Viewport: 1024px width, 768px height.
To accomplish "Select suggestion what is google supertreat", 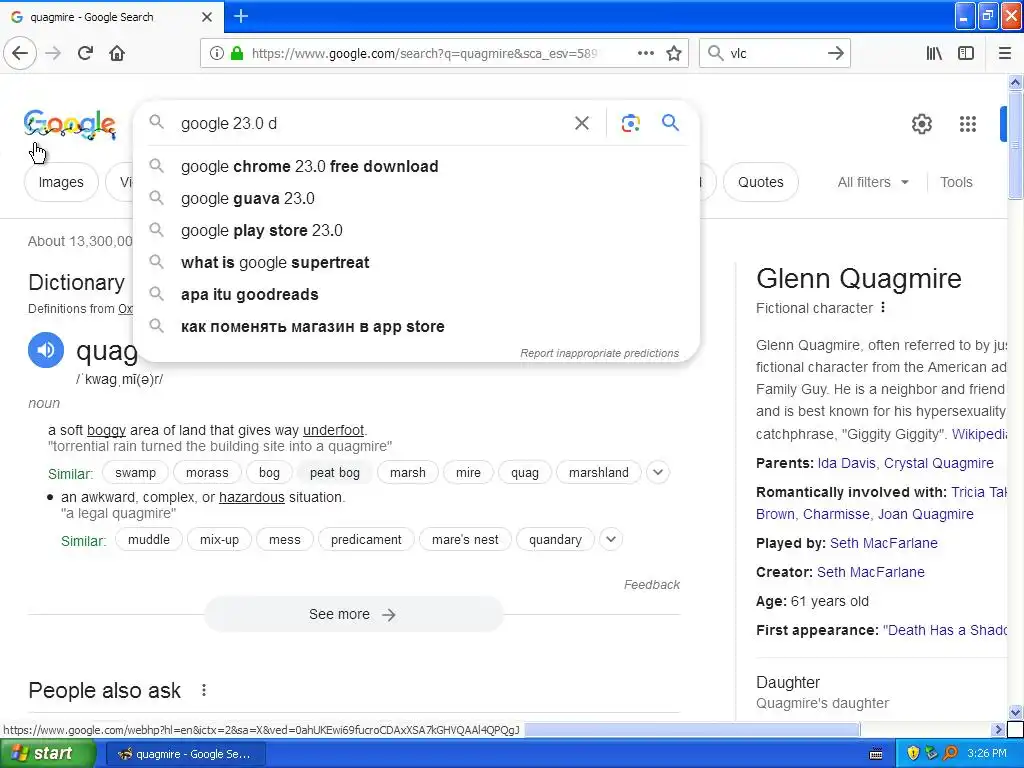I will point(417,263).
